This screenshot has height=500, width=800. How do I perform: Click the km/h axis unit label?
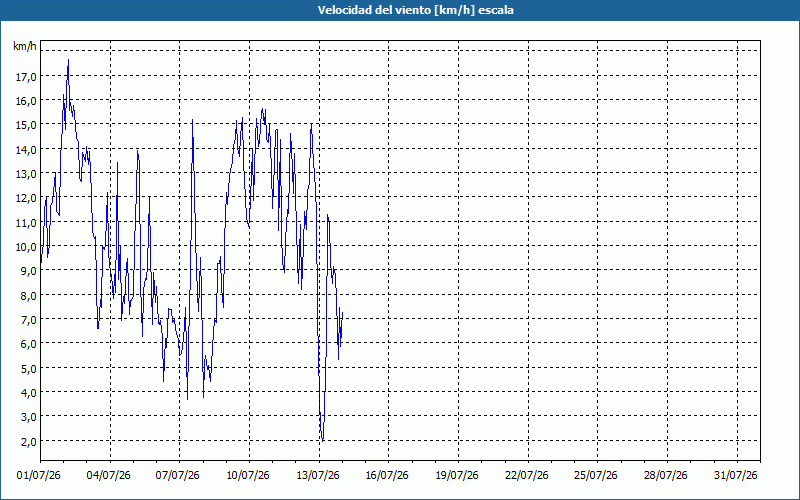pos(25,47)
